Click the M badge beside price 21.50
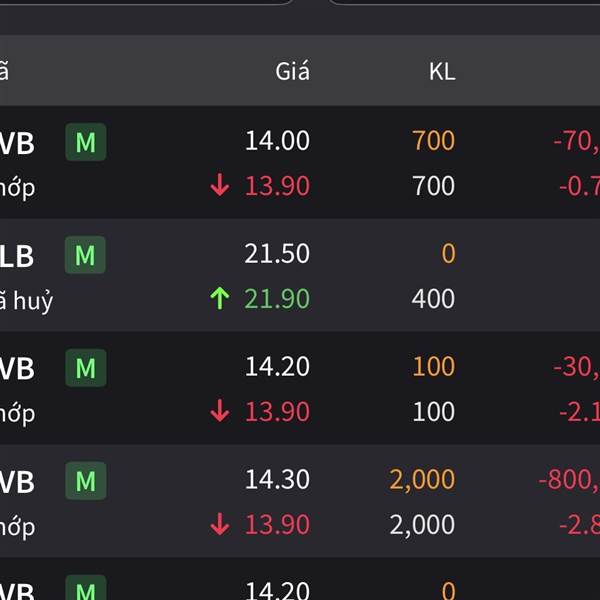The height and width of the screenshot is (600, 600). point(85,255)
